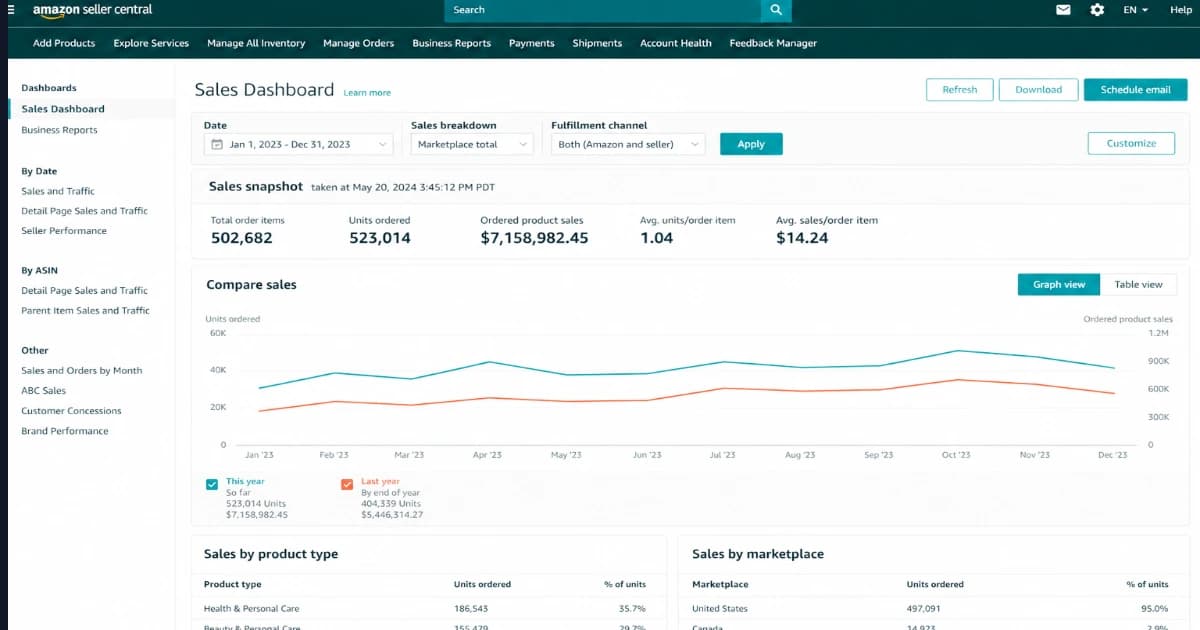Open Feedback Manager menu
This screenshot has width=1200, height=630.
(x=773, y=43)
